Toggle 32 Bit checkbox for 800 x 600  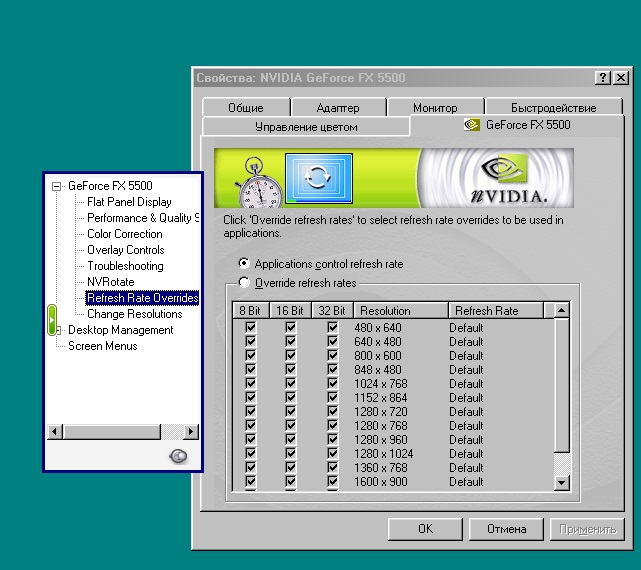[333, 355]
